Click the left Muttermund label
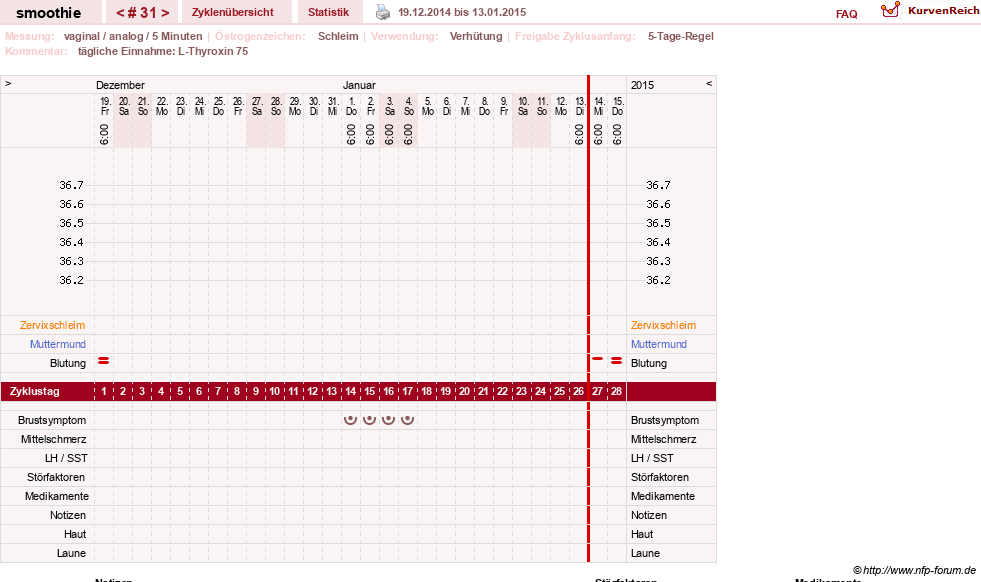Viewport: 981px width, 582px height. [58, 344]
